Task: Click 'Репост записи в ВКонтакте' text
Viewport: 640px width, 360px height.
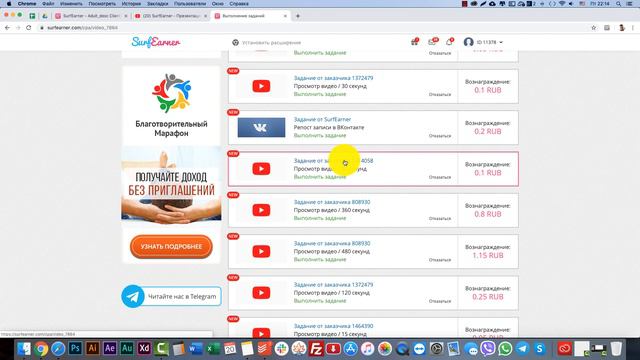Action: (329, 127)
